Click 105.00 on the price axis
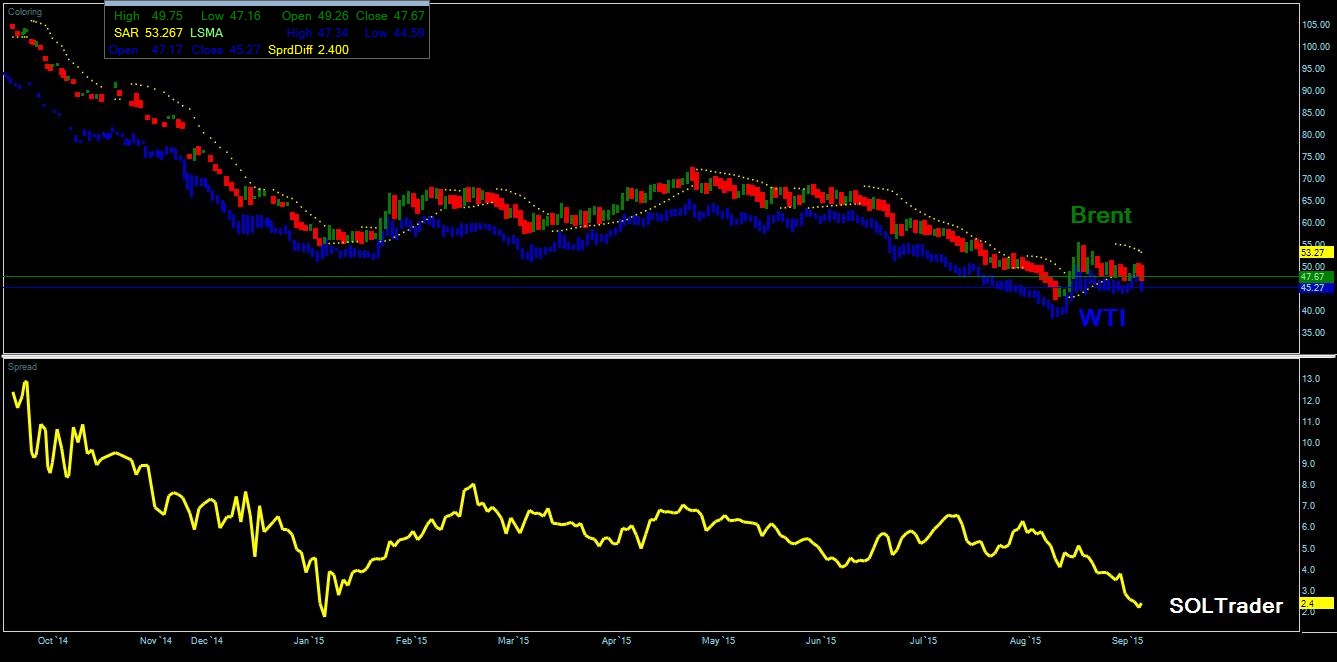The image size is (1337, 662). (x=1315, y=24)
